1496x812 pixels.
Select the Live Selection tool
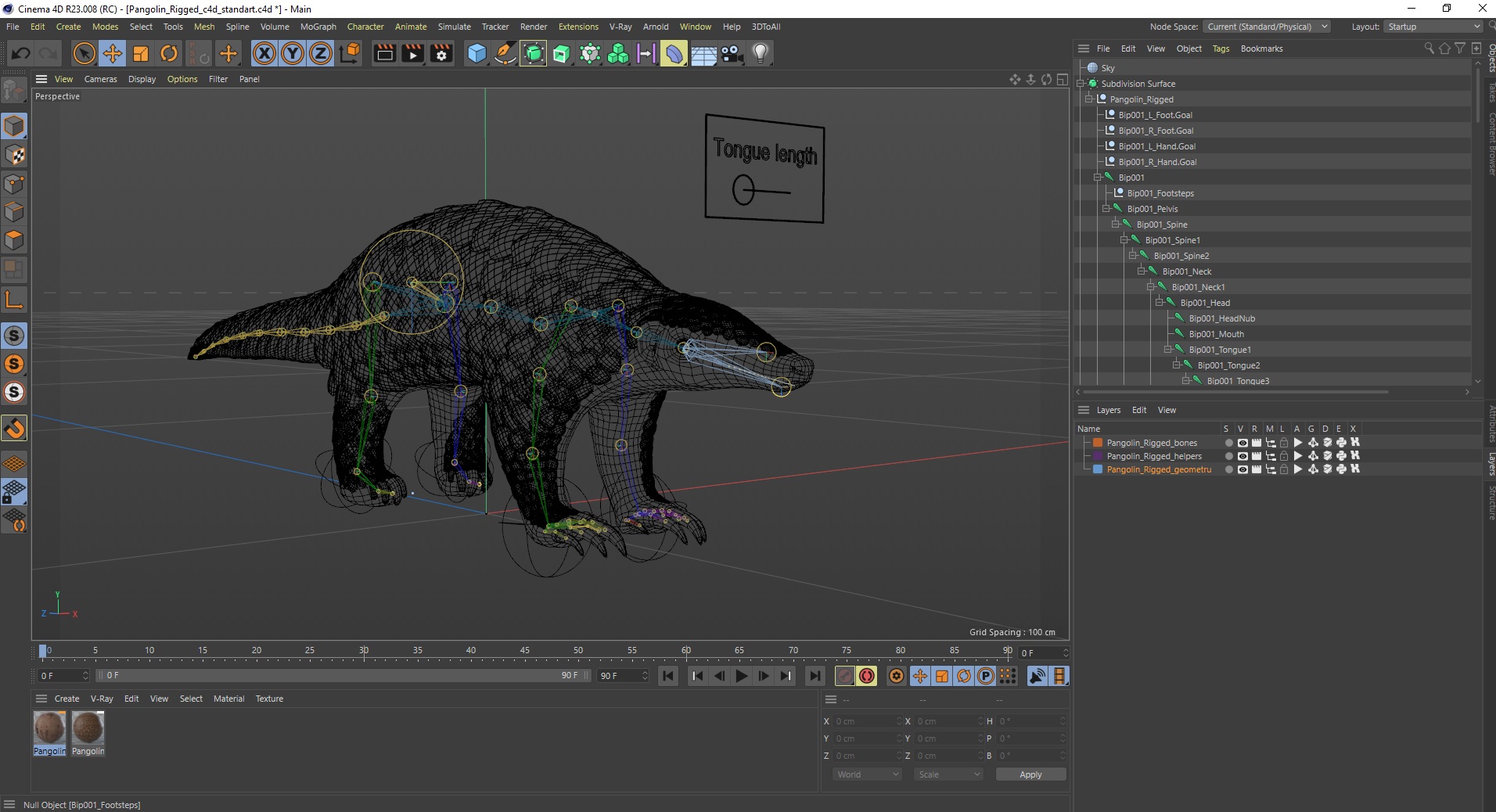click(x=84, y=53)
